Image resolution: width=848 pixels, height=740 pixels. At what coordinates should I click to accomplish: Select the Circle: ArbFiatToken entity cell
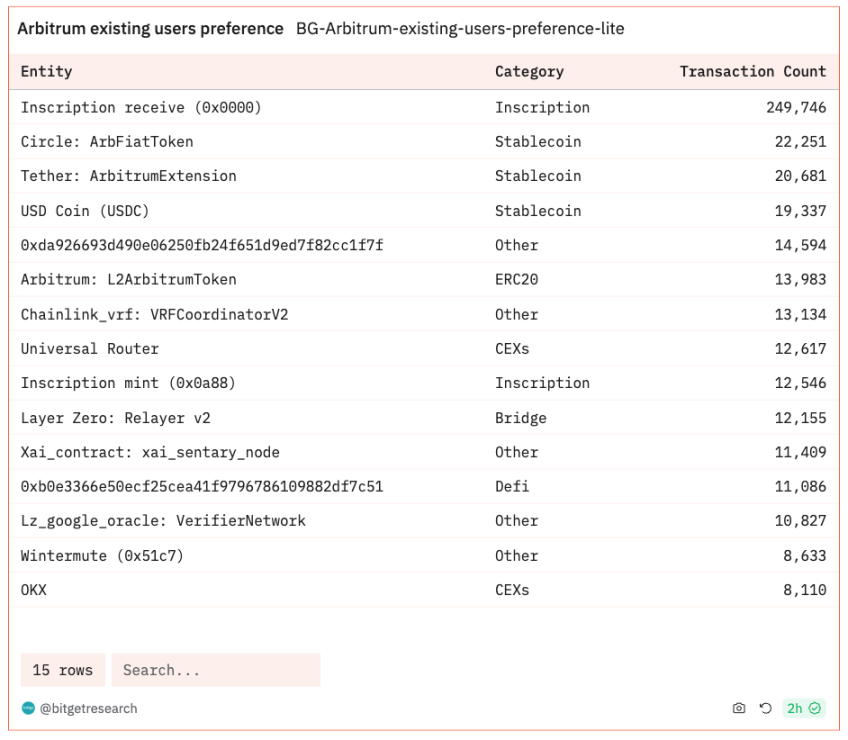coord(107,142)
